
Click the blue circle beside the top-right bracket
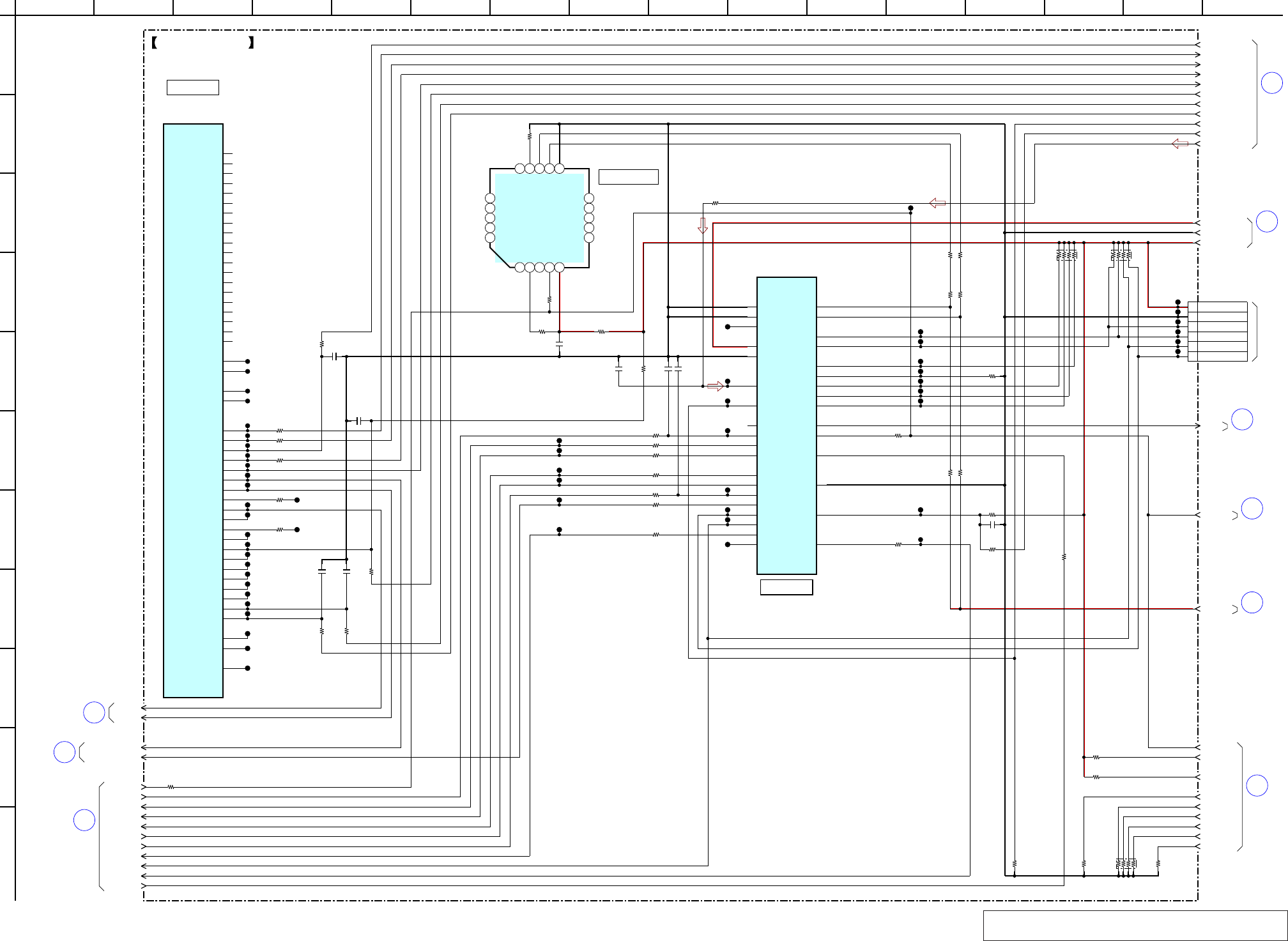(x=1271, y=83)
